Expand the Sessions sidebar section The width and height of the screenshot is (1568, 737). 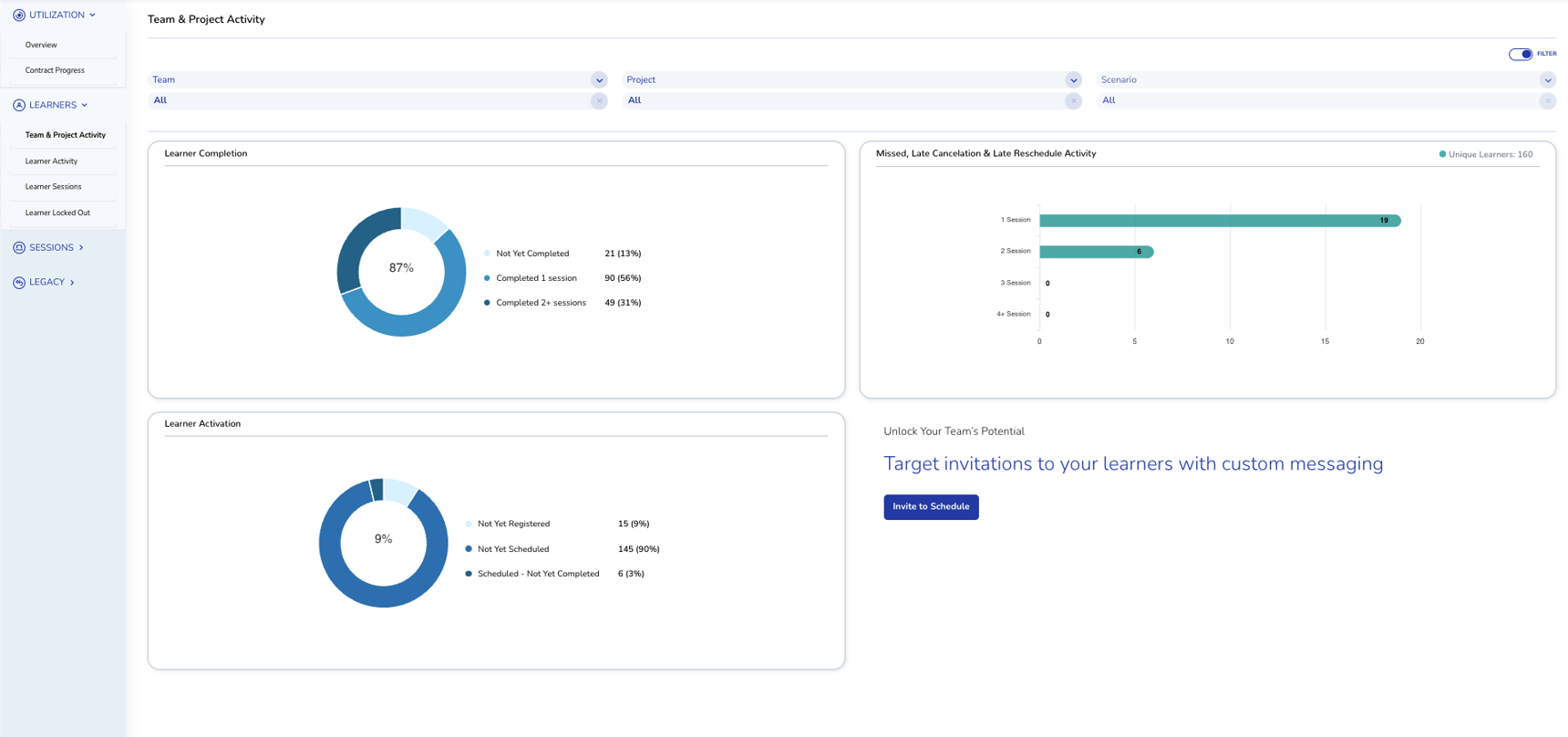(x=81, y=248)
